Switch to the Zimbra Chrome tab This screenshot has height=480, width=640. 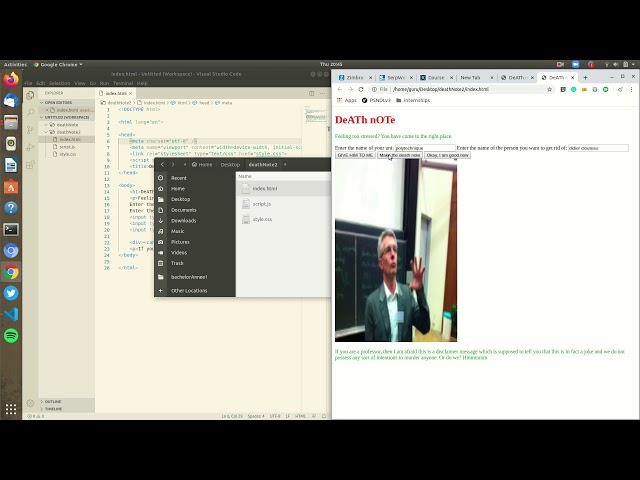(x=355, y=78)
